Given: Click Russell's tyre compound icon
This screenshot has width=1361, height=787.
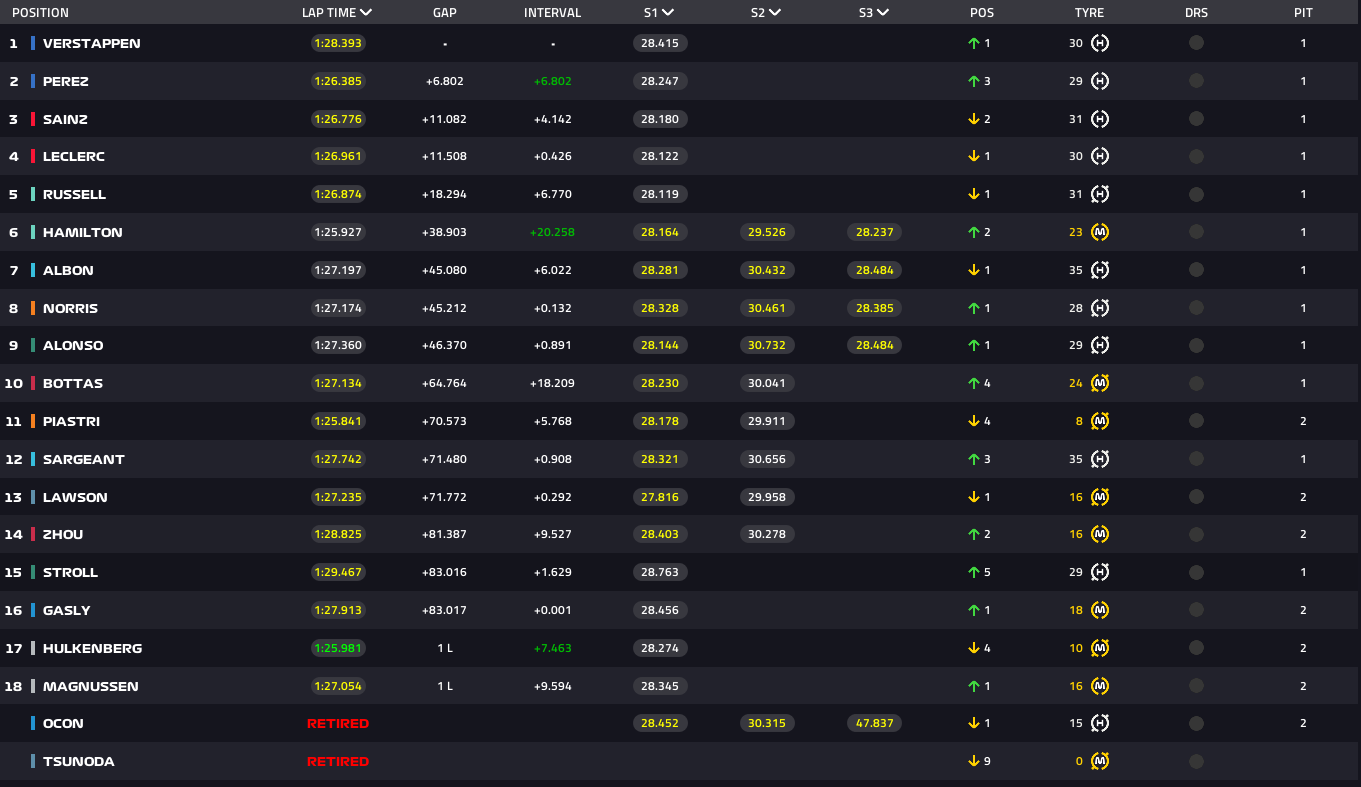Looking at the screenshot, I should click(1100, 194).
